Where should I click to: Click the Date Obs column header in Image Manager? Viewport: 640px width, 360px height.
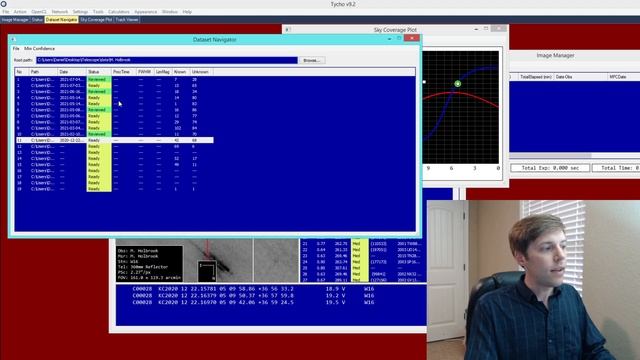tap(580, 77)
